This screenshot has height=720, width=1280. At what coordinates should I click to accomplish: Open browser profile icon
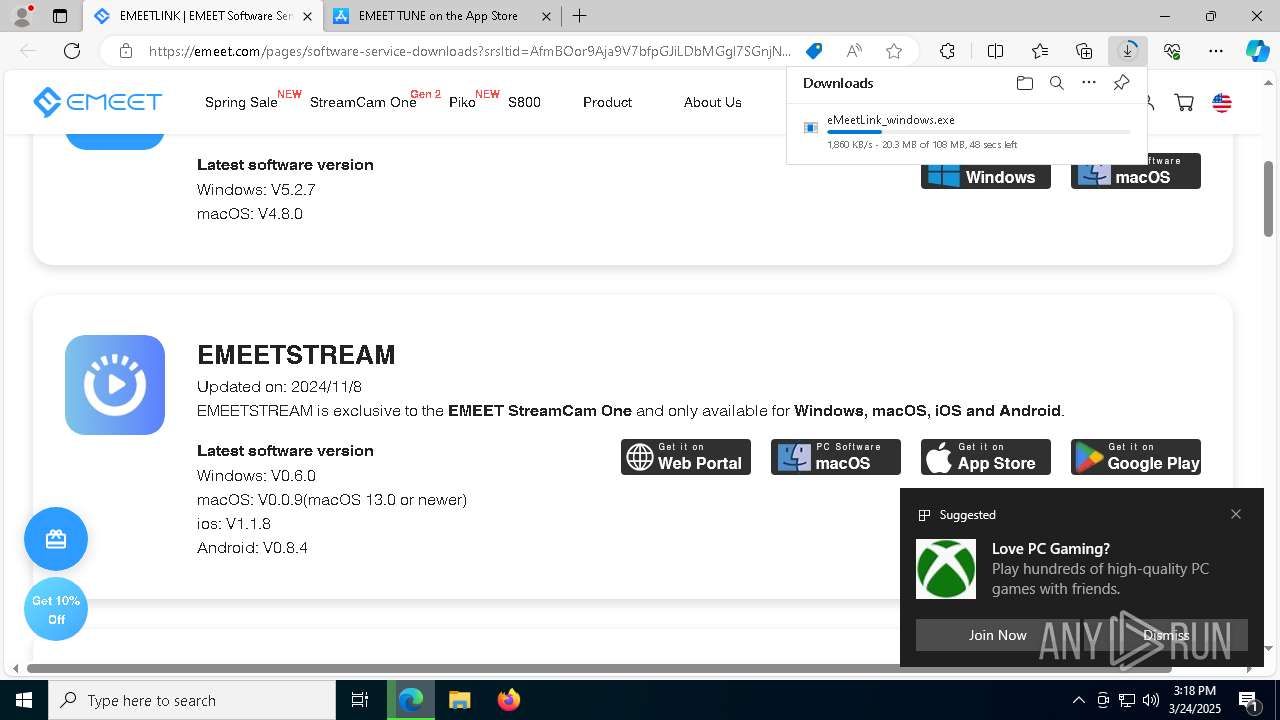(x=22, y=16)
